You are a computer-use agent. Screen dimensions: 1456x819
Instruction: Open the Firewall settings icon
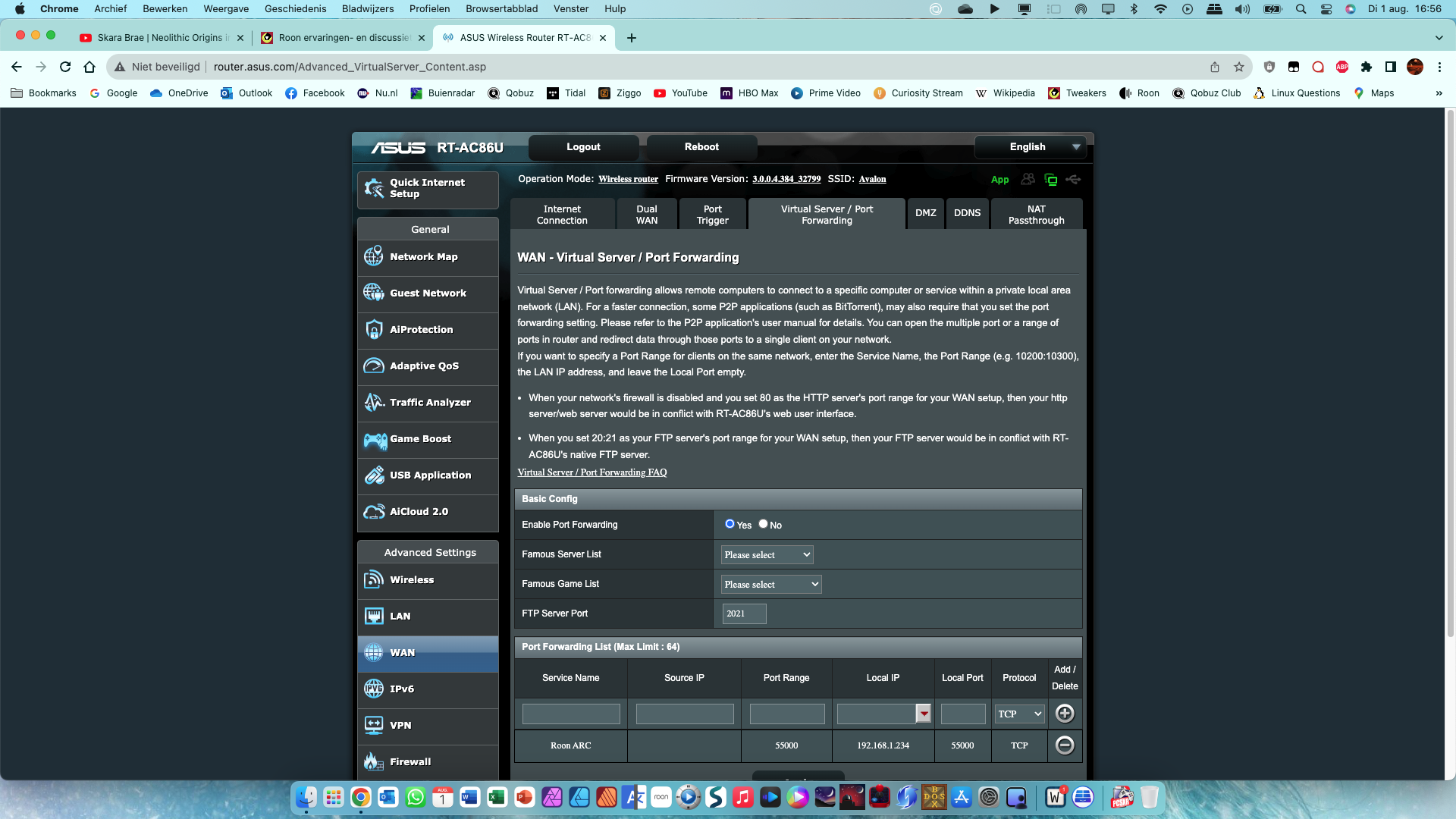click(374, 761)
